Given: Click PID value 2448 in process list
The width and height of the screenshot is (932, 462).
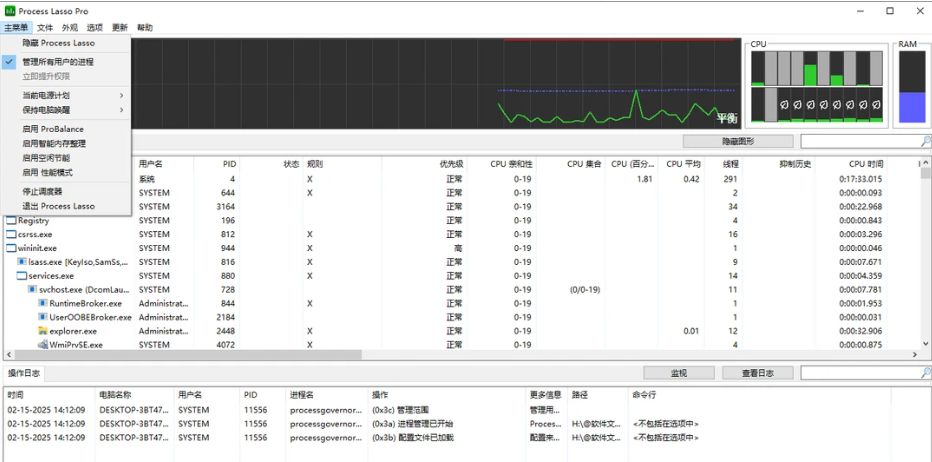Looking at the screenshot, I should (x=226, y=331).
